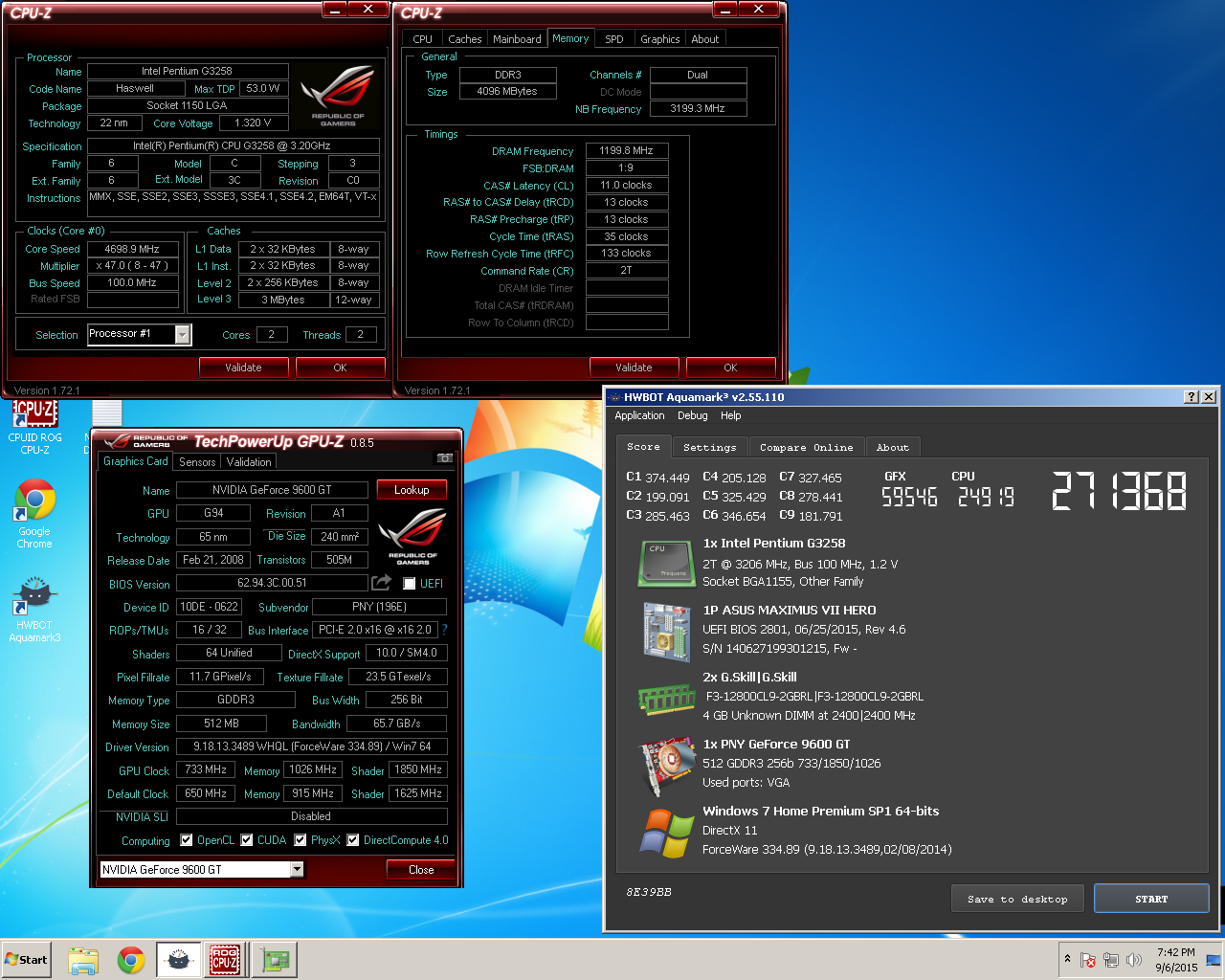This screenshot has height=980, width=1225.
Task: Open the Google Chrome desktop shortcut
Action: 34,514
